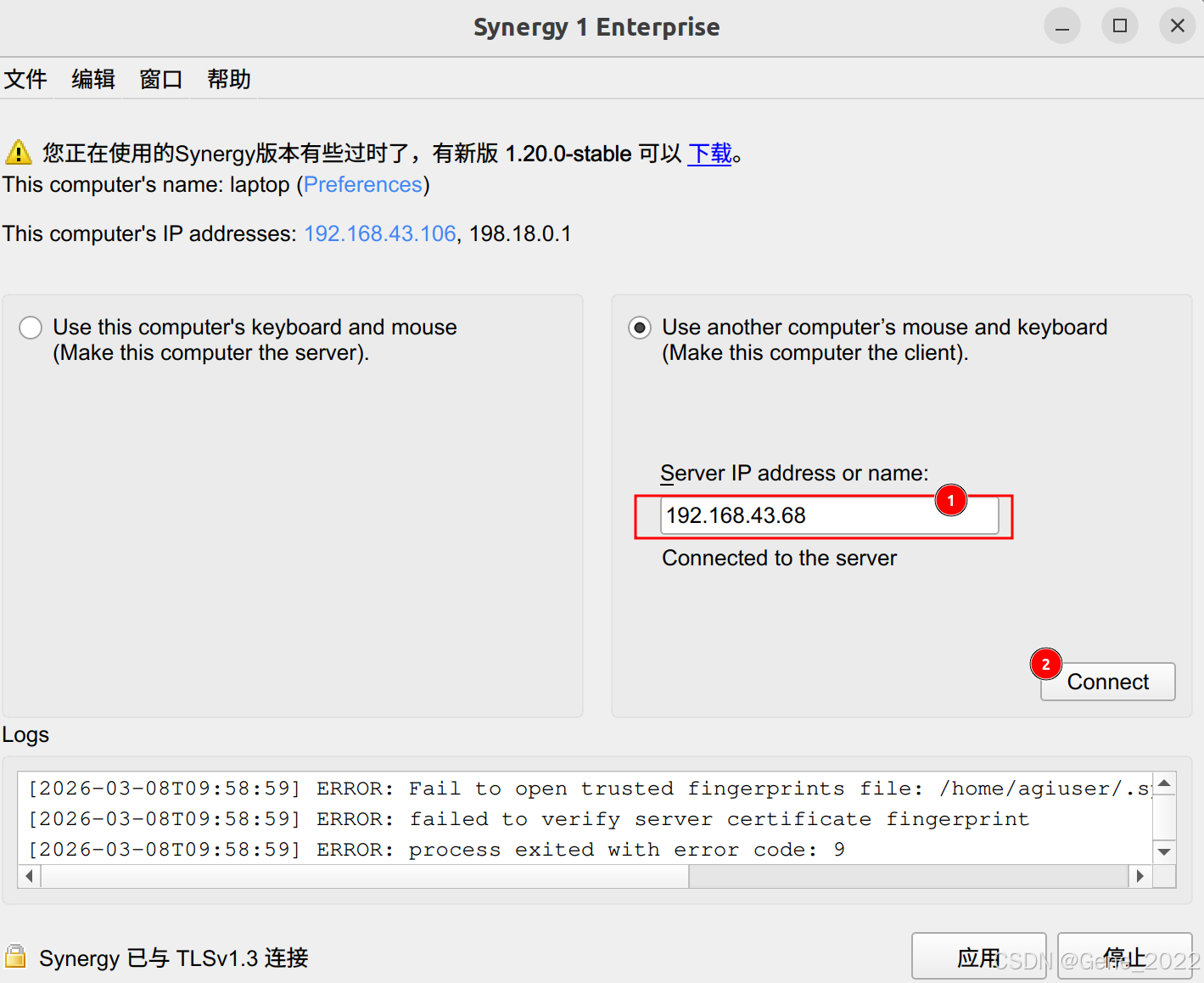Focus the Server IP address input field
Screen dimensions: 1204x983
pos(829,516)
